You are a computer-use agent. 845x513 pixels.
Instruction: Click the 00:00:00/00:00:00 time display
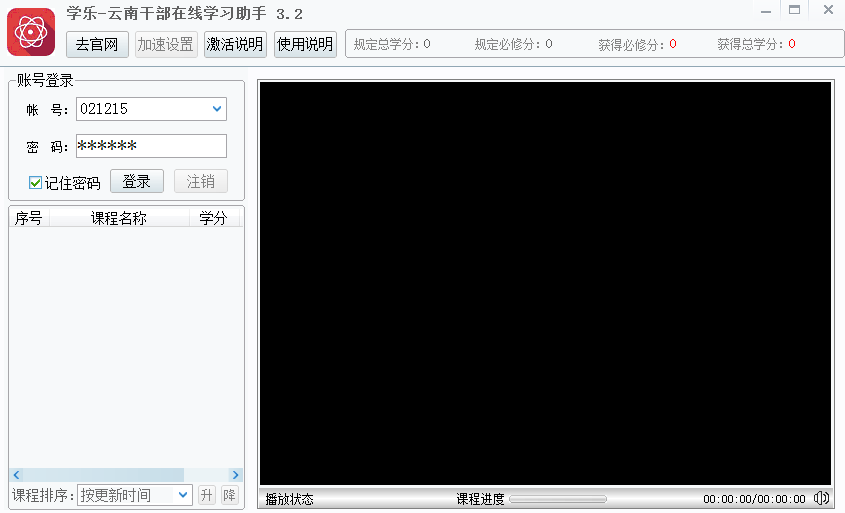click(x=754, y=499)
